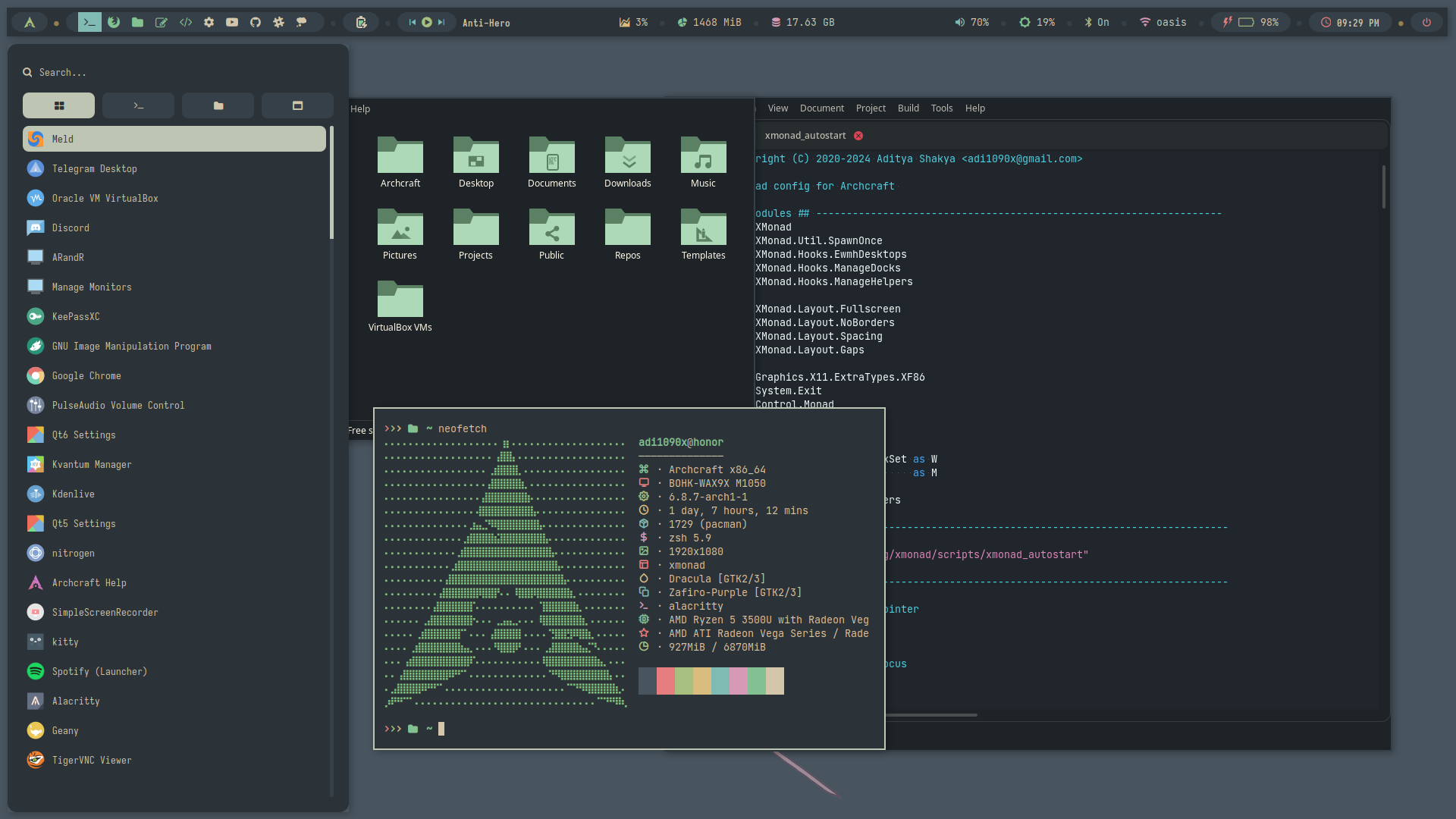
Task: Open the clipboard manager icon
Action: click(362, 22)
